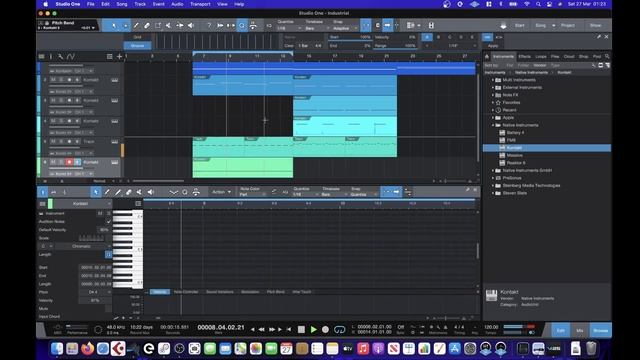Toggle Audition Notes checkbox

coord(109,221)
